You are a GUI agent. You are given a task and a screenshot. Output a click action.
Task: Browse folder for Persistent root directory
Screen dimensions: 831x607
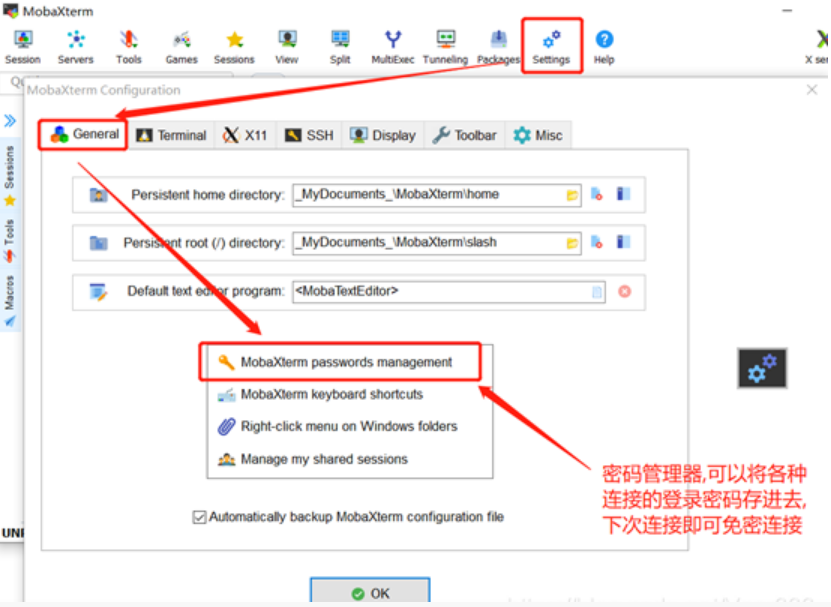pyautogui.click(x=572, y=243)
